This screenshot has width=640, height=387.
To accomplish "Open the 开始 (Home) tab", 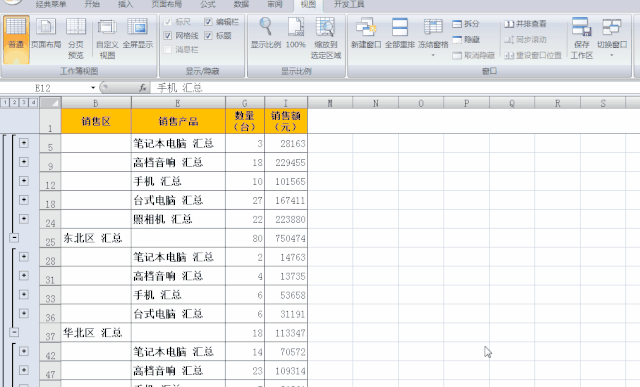I will pos(92,4).
